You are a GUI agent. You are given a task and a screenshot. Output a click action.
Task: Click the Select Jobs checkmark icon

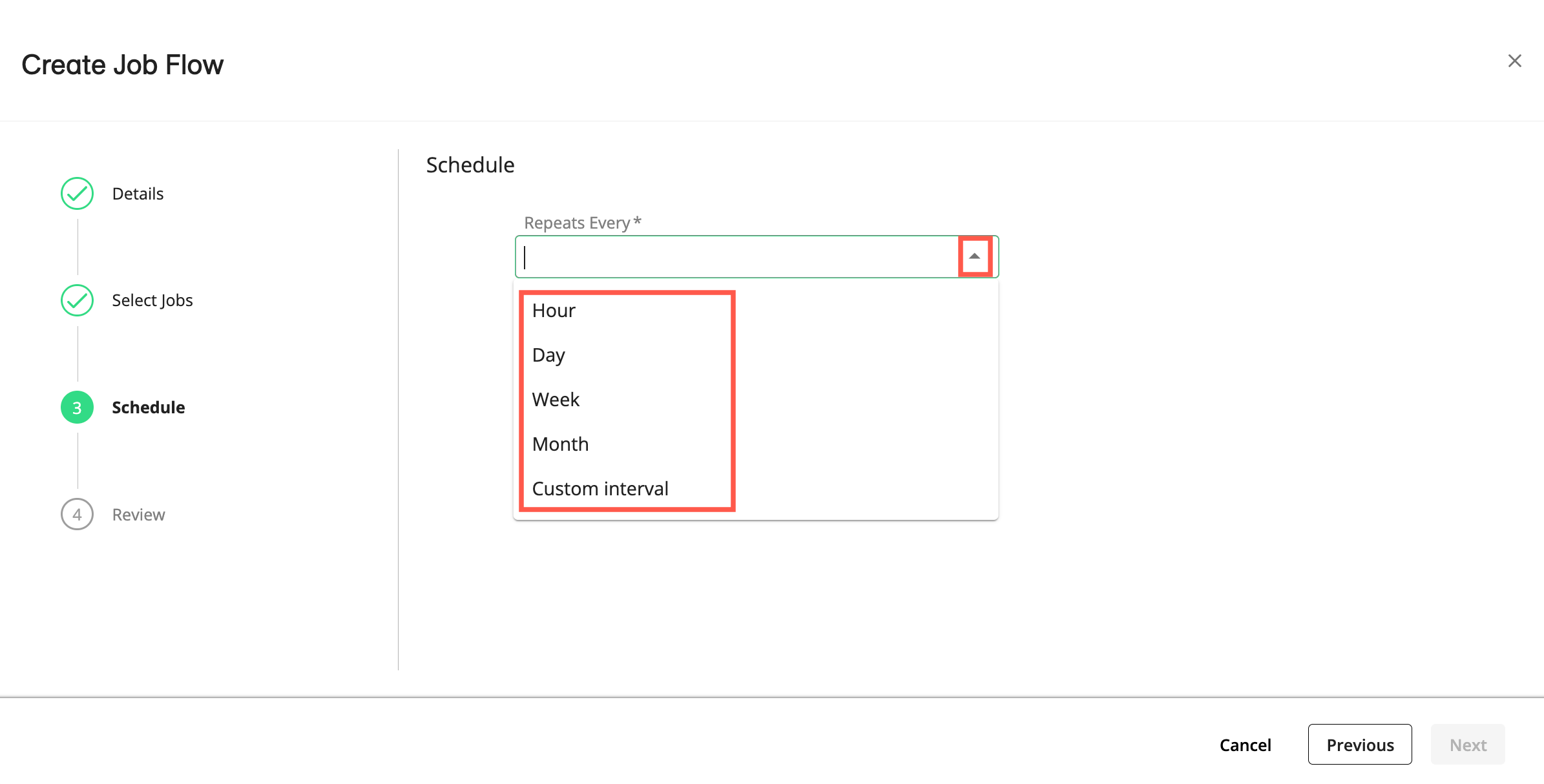pyautogui.click(x=76, y=300)
